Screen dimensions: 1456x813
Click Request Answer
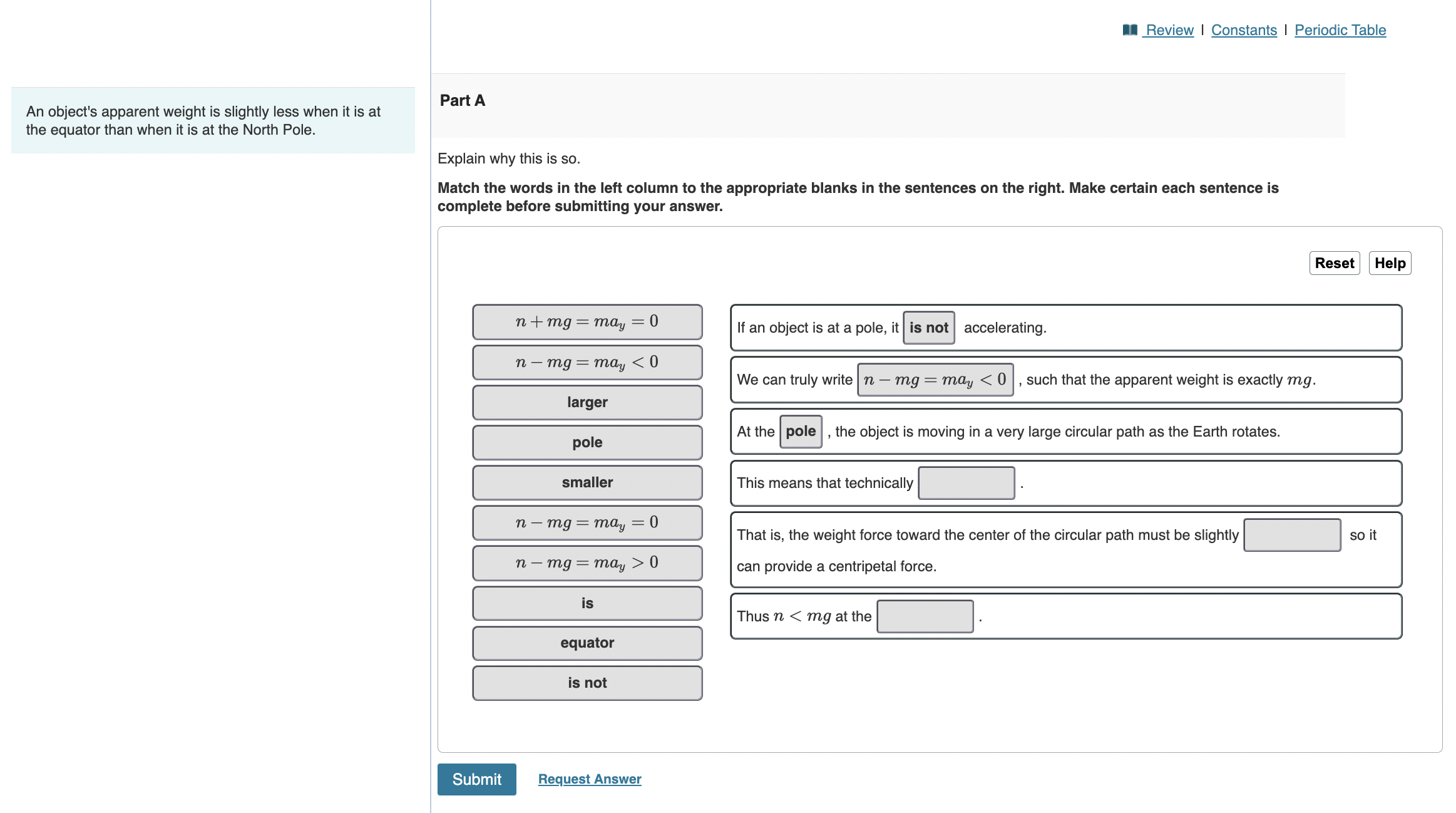(x=589, y=779)
